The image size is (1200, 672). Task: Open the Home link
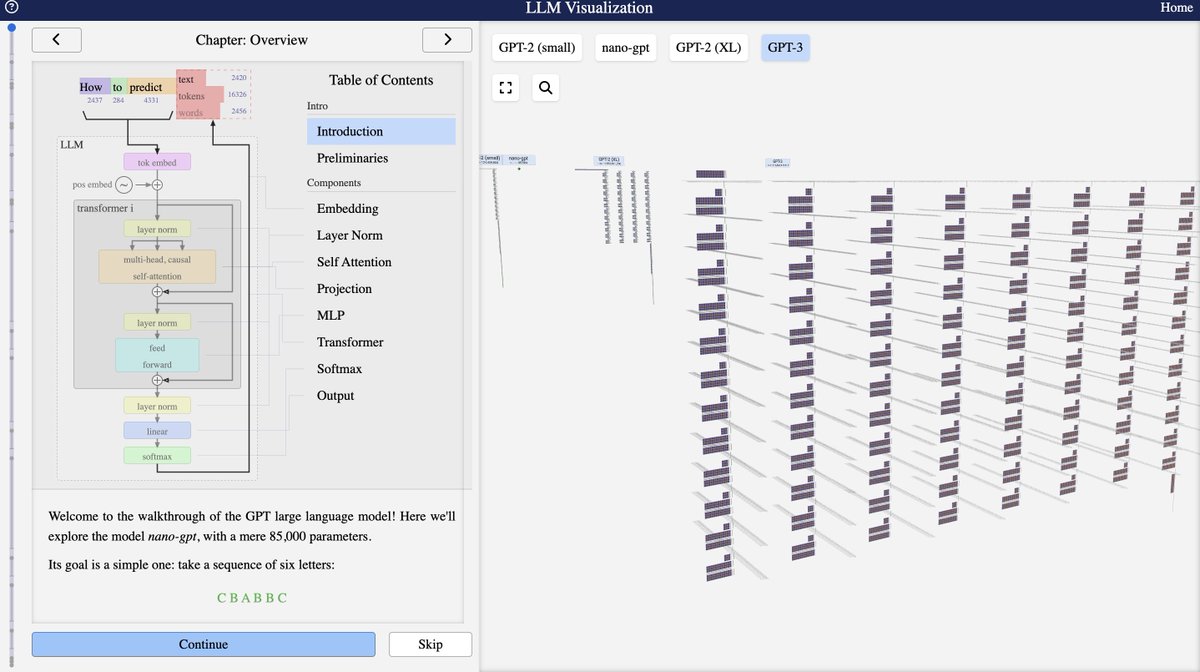1176,8
